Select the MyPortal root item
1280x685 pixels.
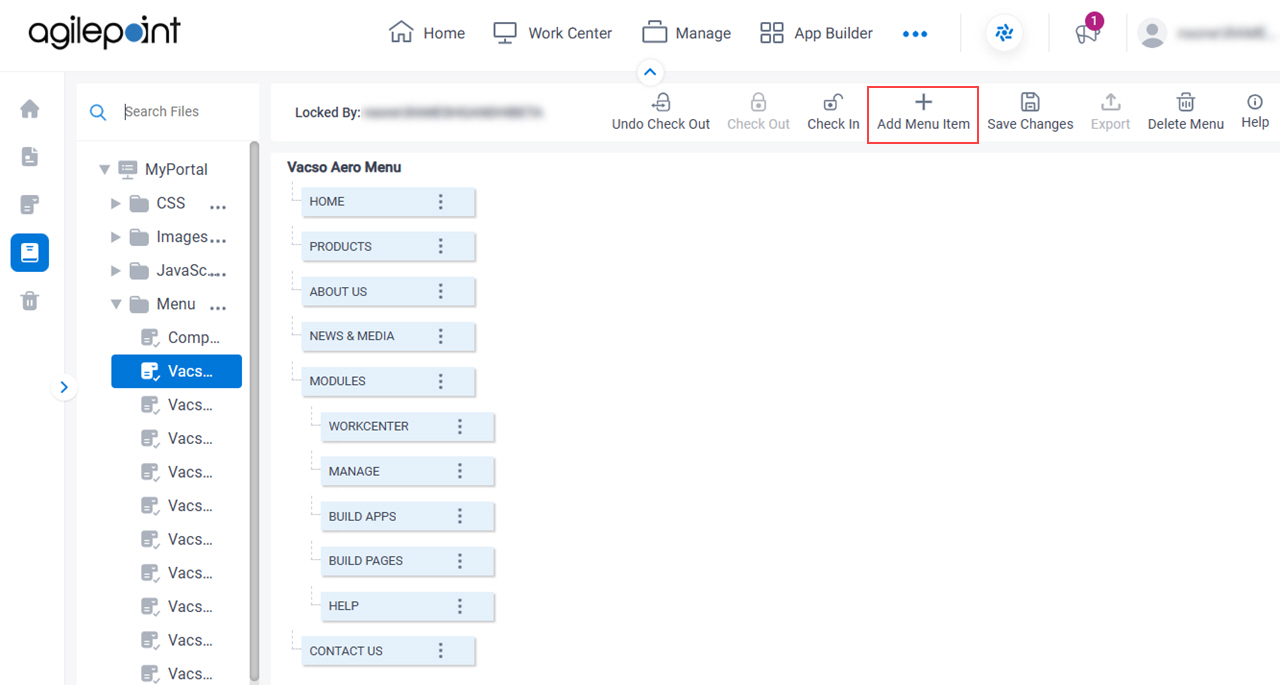pyautogui.click(x=164, y=169)
